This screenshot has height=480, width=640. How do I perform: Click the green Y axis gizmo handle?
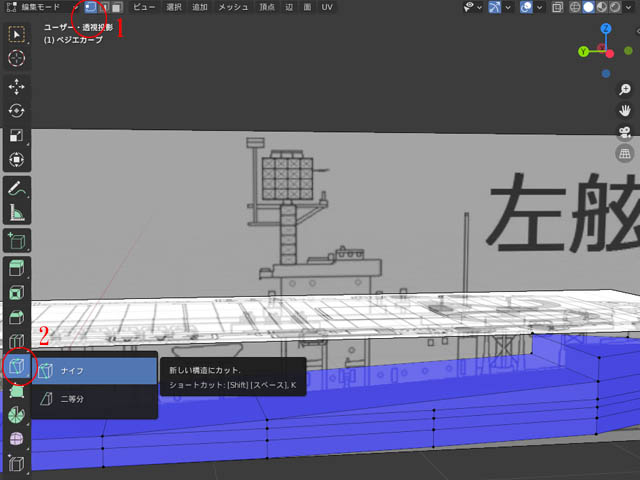tap(584, 51)
